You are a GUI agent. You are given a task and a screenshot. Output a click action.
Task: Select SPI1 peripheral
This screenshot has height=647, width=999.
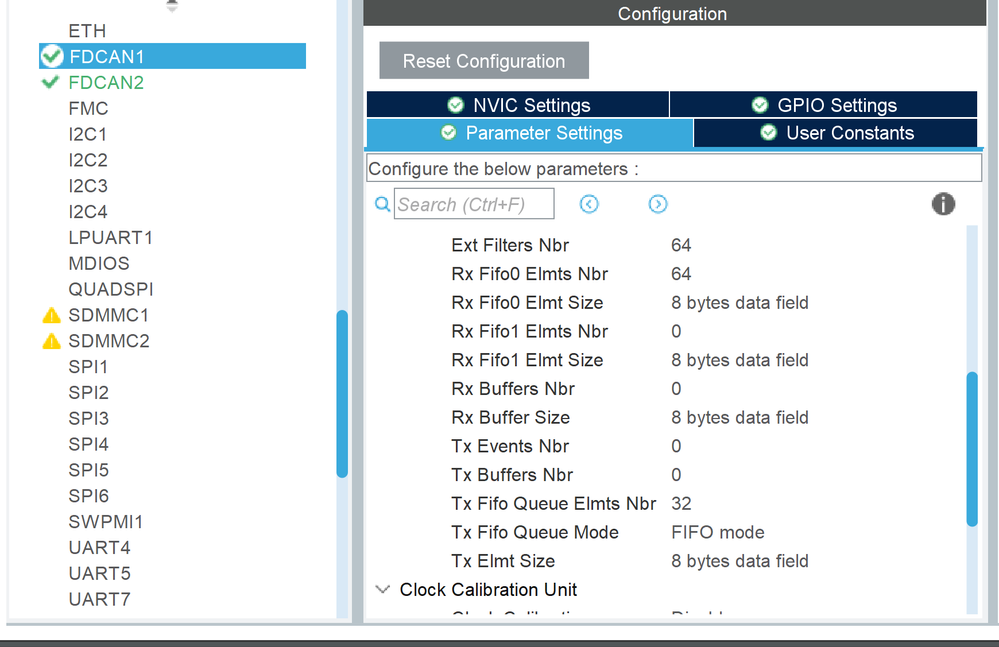tap(88, 367)
